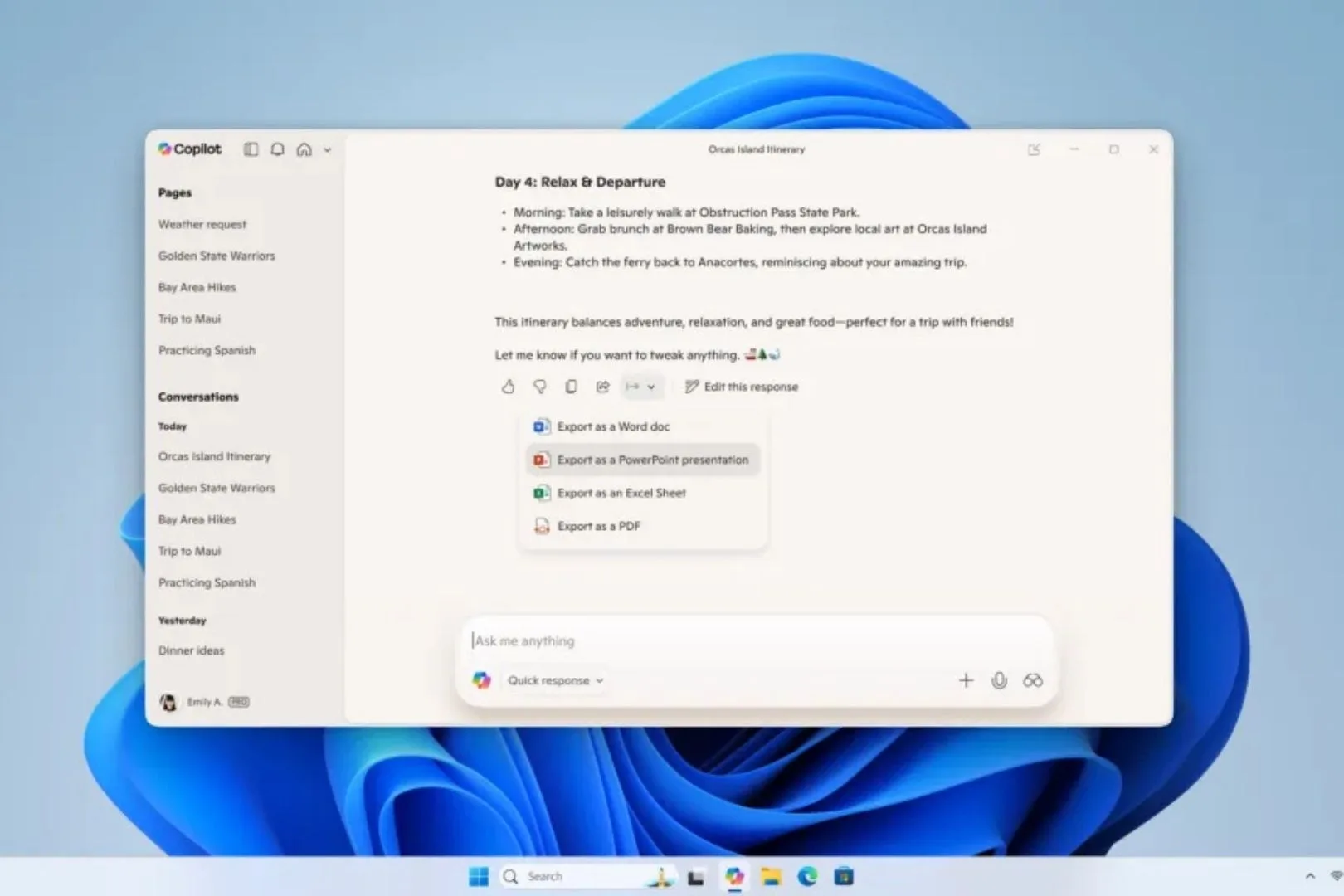The width and height of the screenshot is (1344, 896).
Task: Open the Quick response mode dropdown
Action: tap(555, 680)
